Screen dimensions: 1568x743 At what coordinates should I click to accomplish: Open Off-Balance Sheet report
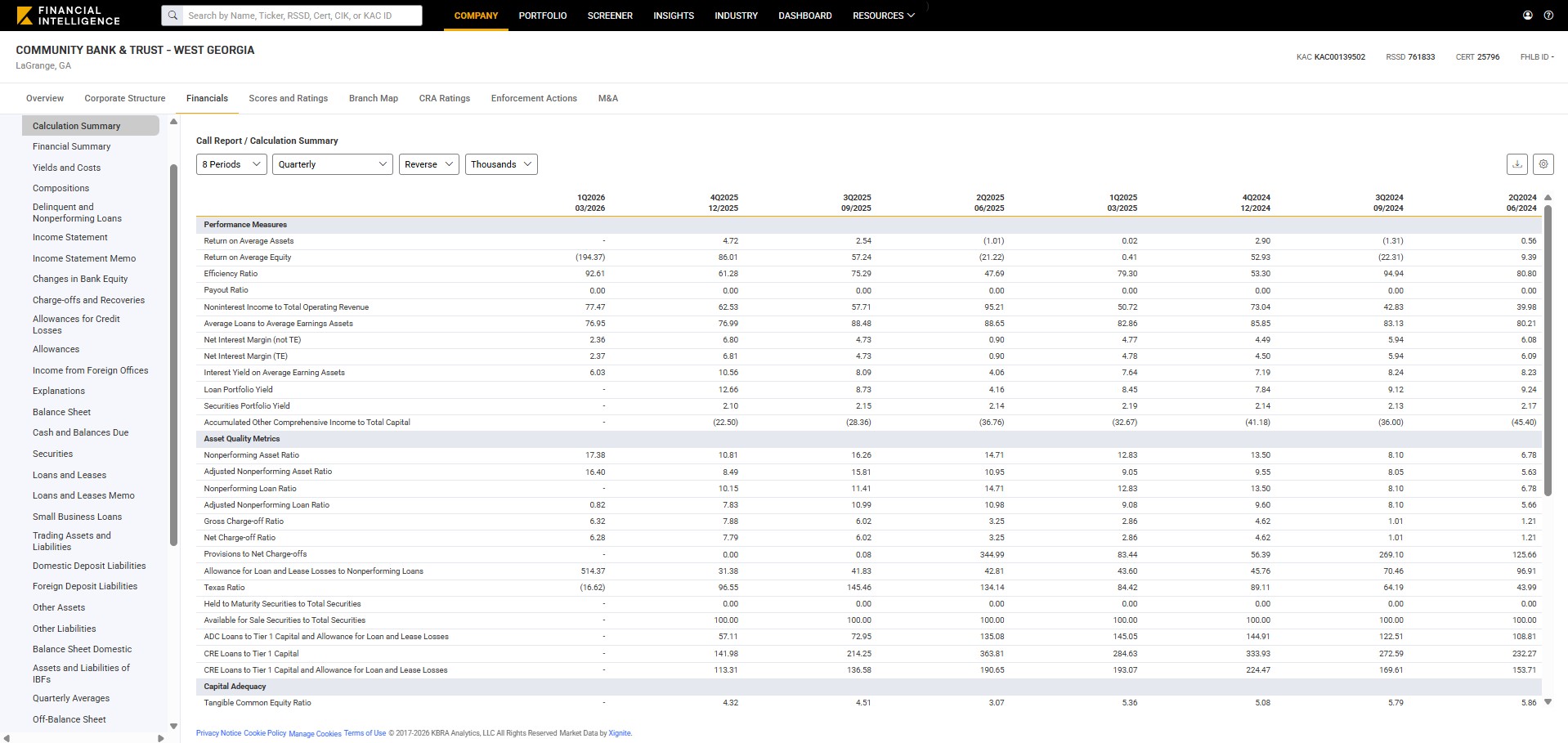[69, 719]
